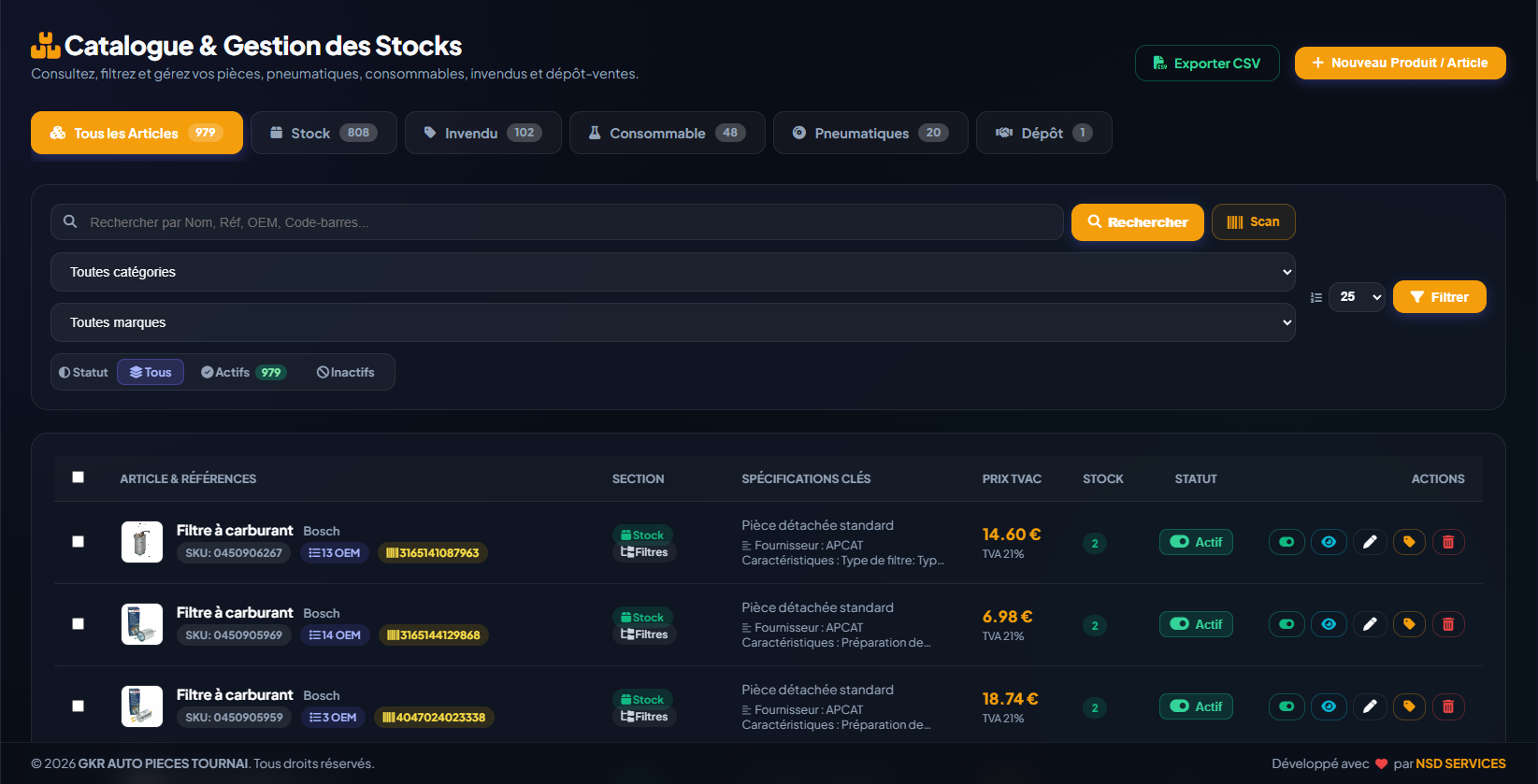Delete the article with SKU 0450905969
The height and width of the screenshot is (784, 1538).
(x=1448, y=624)
